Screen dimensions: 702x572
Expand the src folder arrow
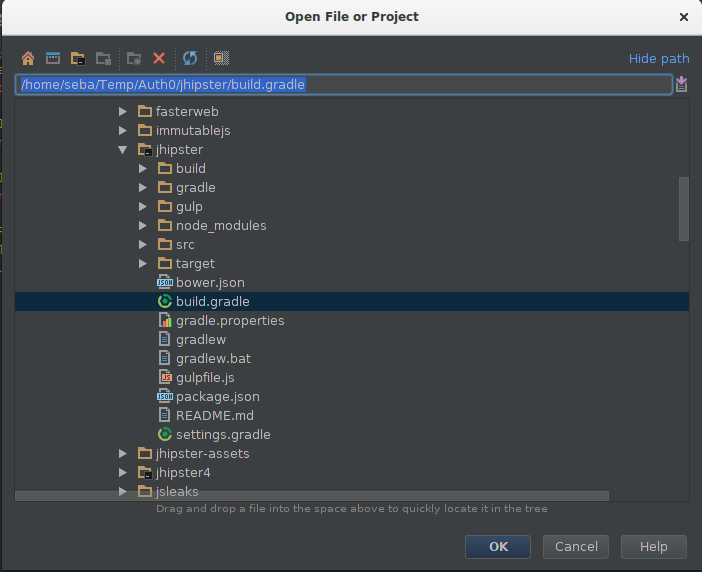[143, 244]
